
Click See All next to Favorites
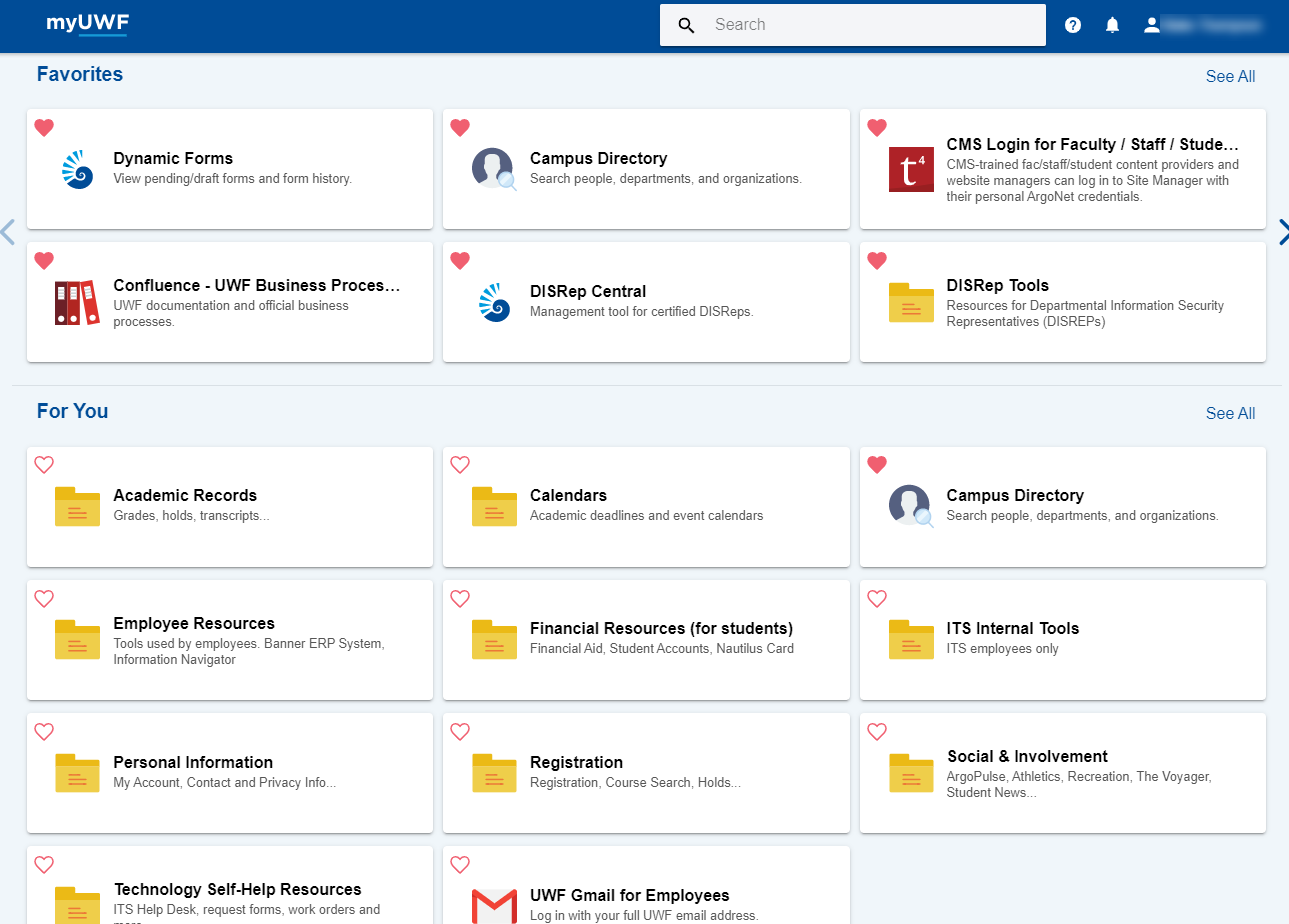click(1230, 76)
